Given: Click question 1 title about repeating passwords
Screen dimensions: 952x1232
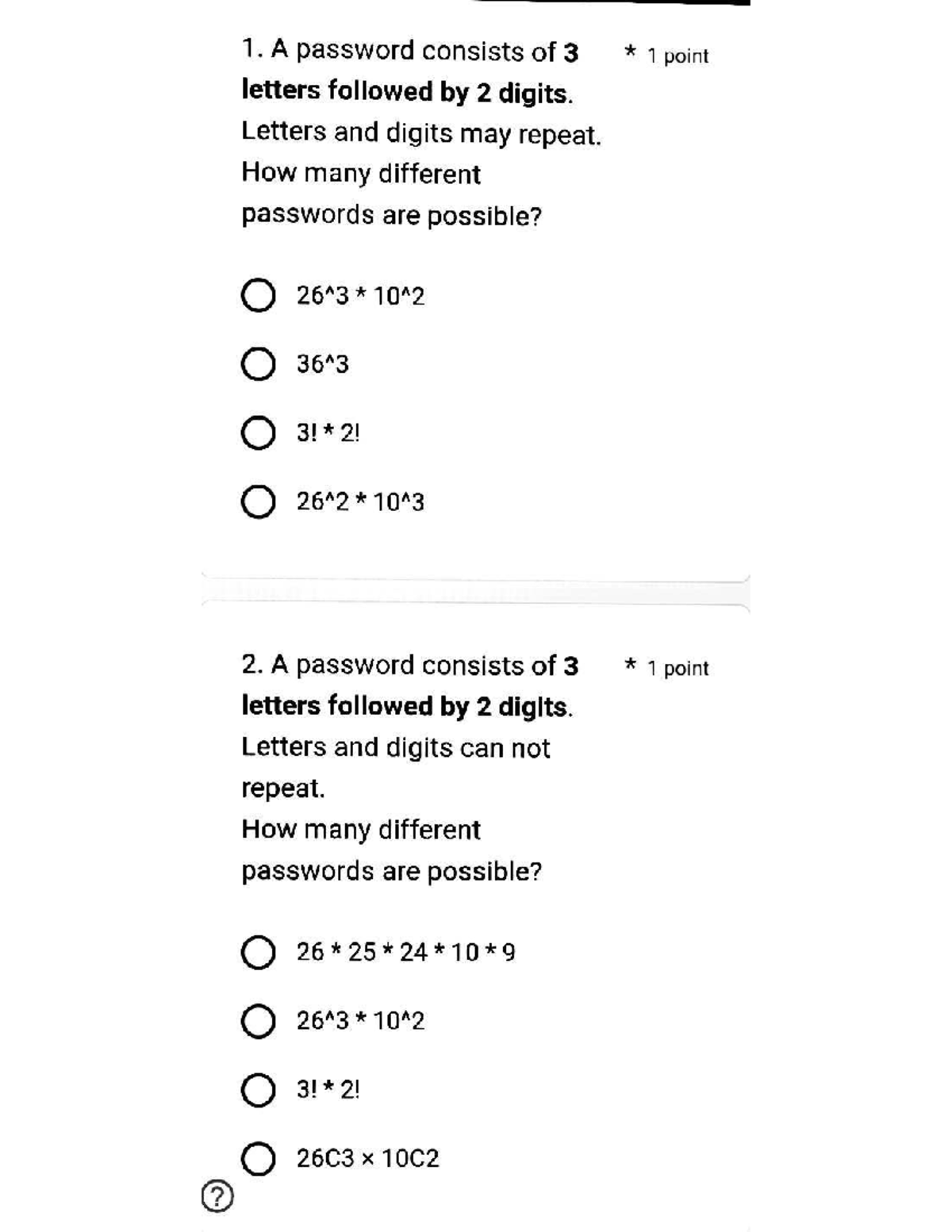Looking at the screenshot, I should point(421,133).
